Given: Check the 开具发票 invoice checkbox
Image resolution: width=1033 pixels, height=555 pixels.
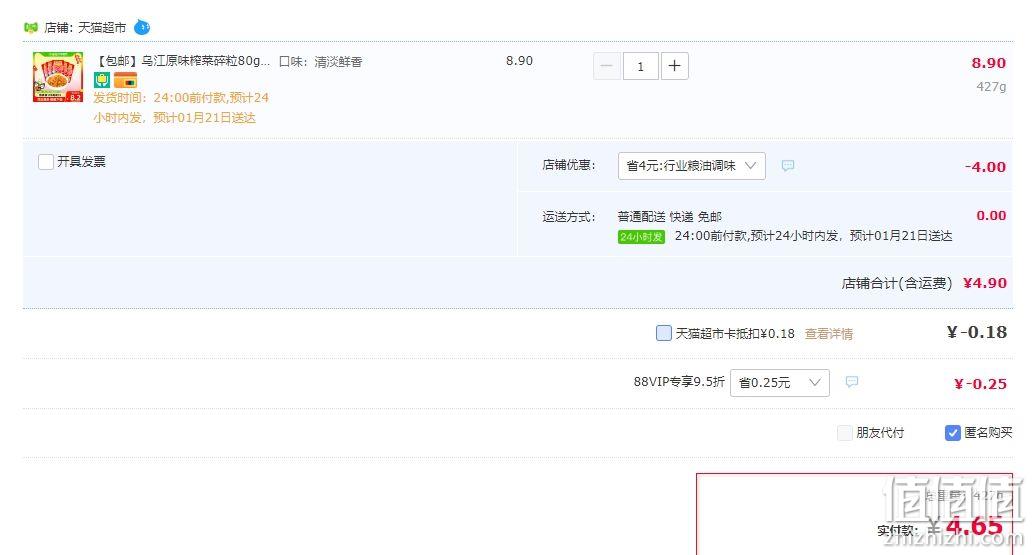Looking at the screenshot, I should click(x=45, y=162).
